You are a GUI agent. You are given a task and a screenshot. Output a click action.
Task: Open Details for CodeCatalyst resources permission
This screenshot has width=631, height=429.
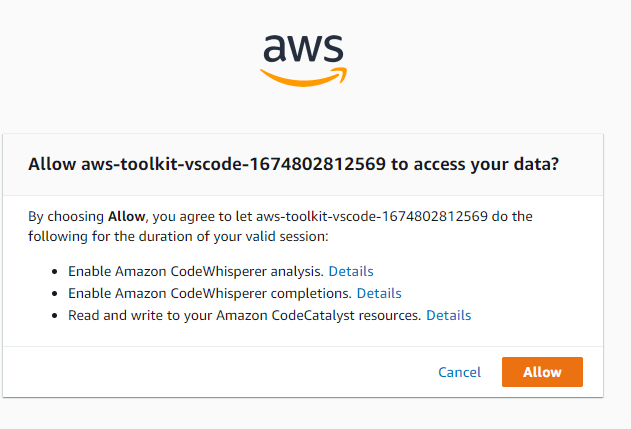pyautogui.click(x=448, y=316)
